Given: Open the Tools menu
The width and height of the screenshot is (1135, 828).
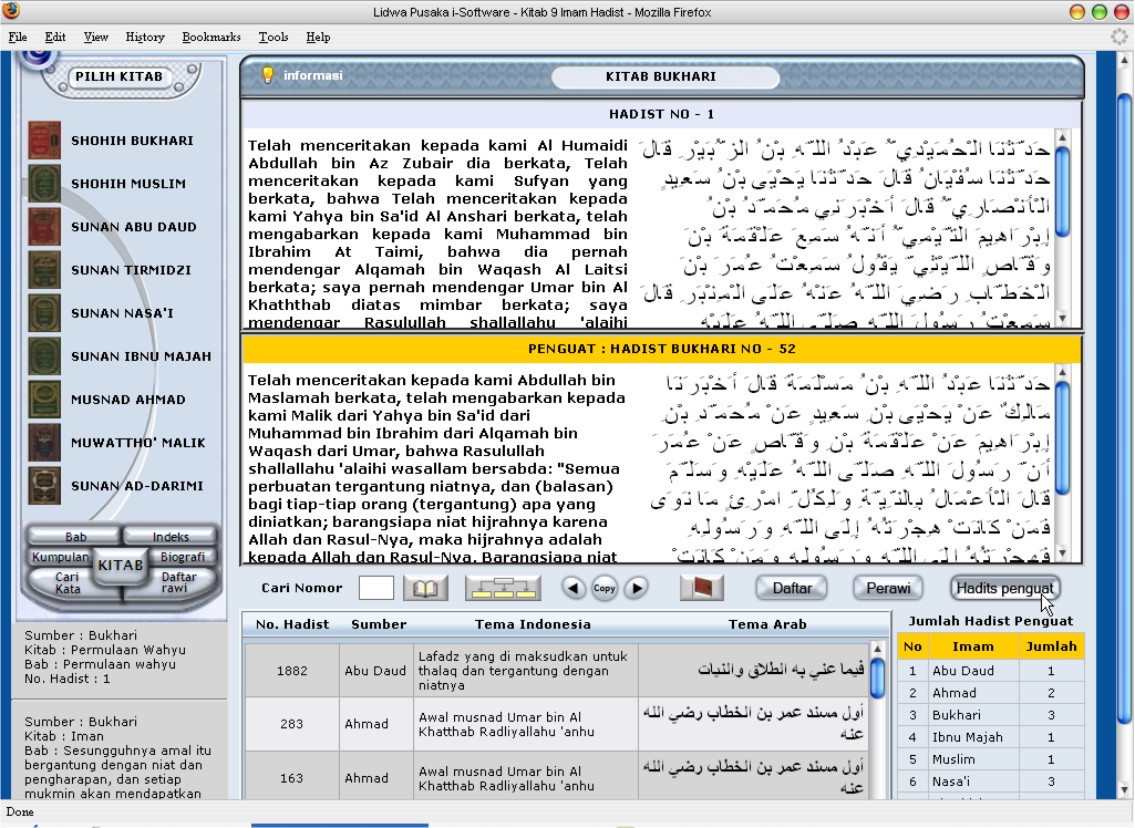Looking at the screenshot, I should click(273, 37).
